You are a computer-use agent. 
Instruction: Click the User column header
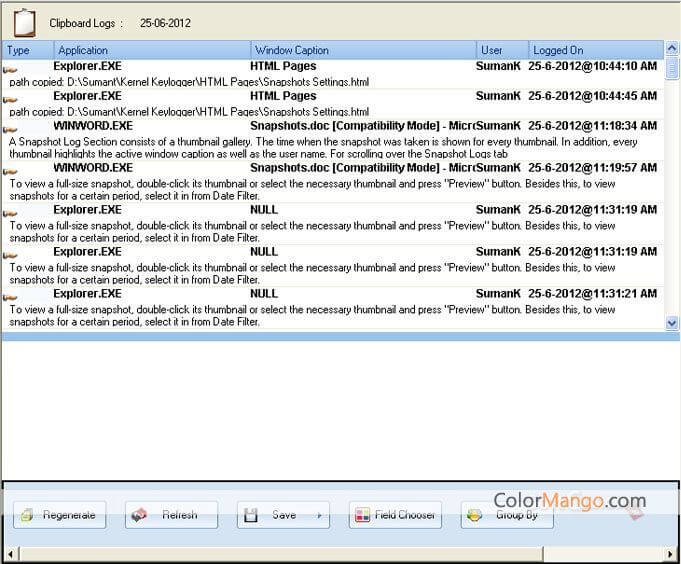coord(502,50)
